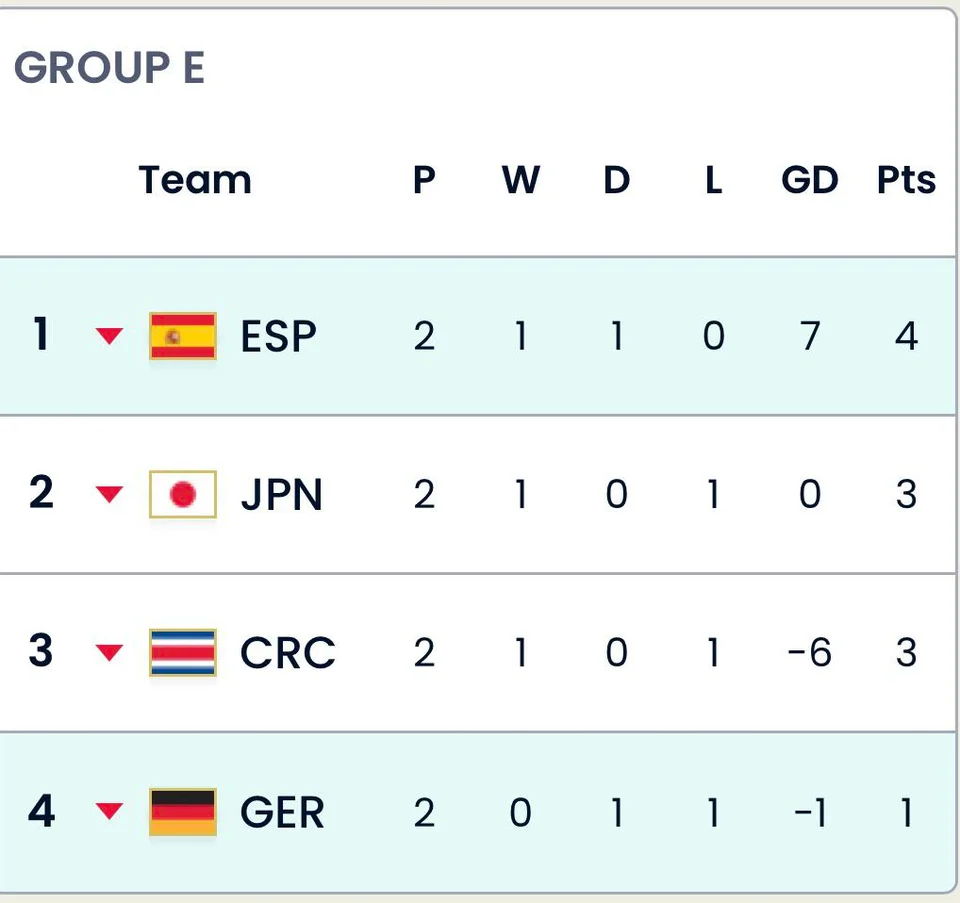Open the ESP team link
The height and width of the screenshot is (903, 960).
[x=278, y=337]
